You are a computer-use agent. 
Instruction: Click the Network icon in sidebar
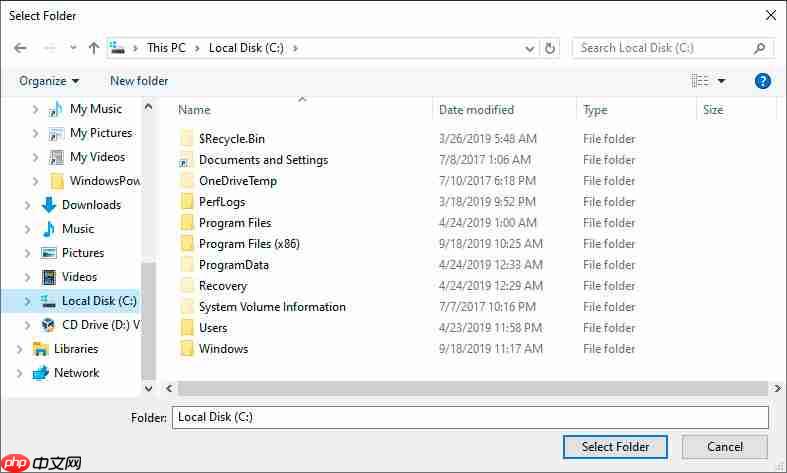tap(40, 373)
